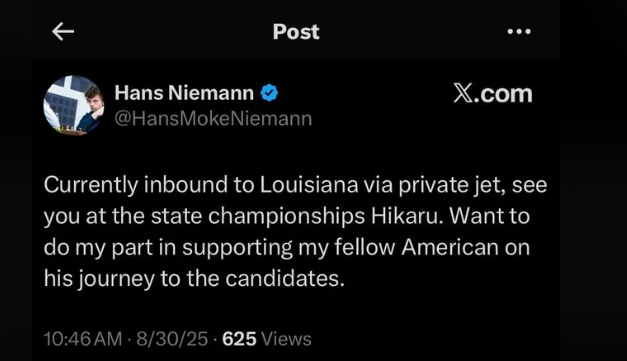Image resolution: width=627 pixels, height=361 pixels.
Task: Click the phrase state championships
Action: pos(258,217)
